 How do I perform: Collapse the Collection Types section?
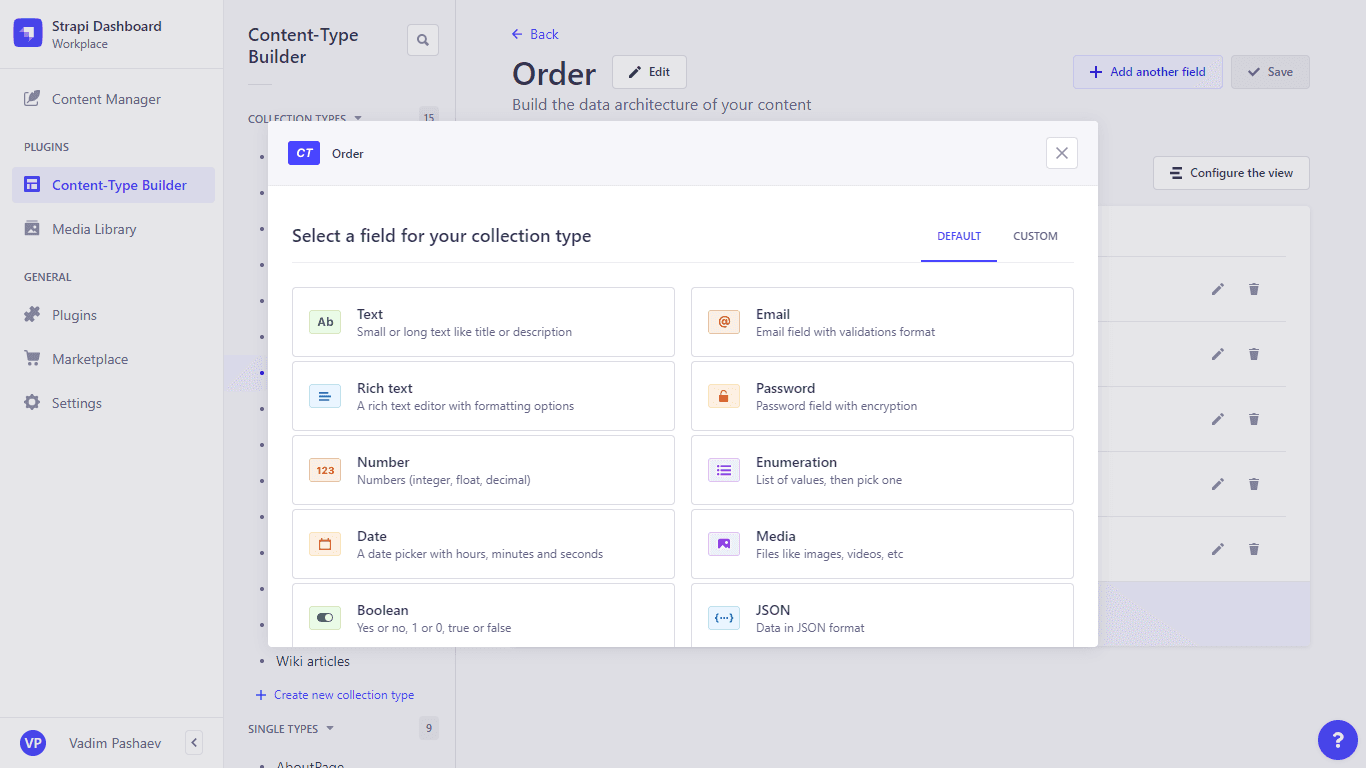[358, 118]
